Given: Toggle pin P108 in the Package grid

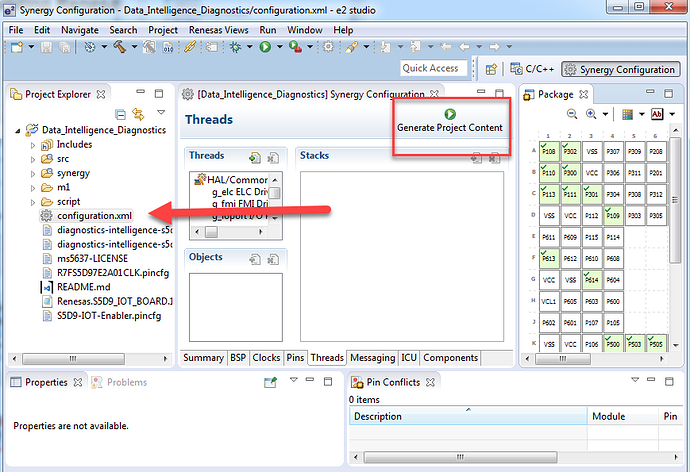Looking at the screenshot, I should click(x=548, y=151).
